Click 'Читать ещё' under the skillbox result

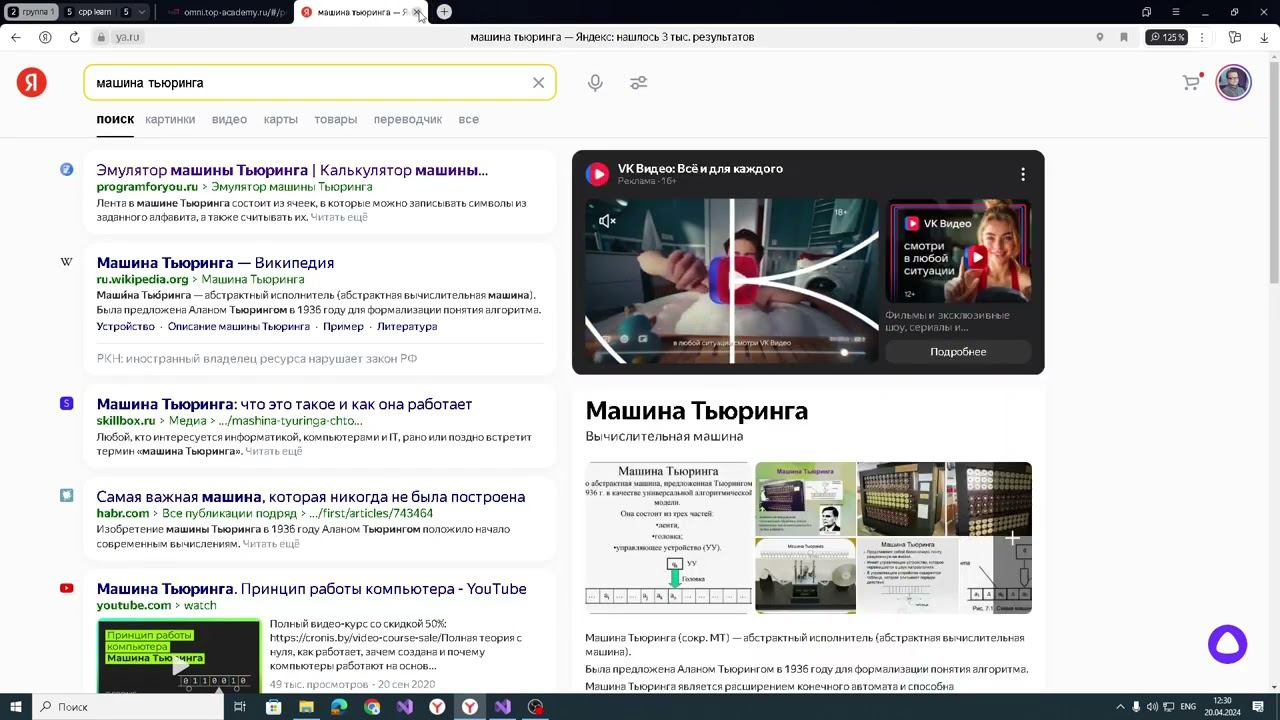pos(274,451)
